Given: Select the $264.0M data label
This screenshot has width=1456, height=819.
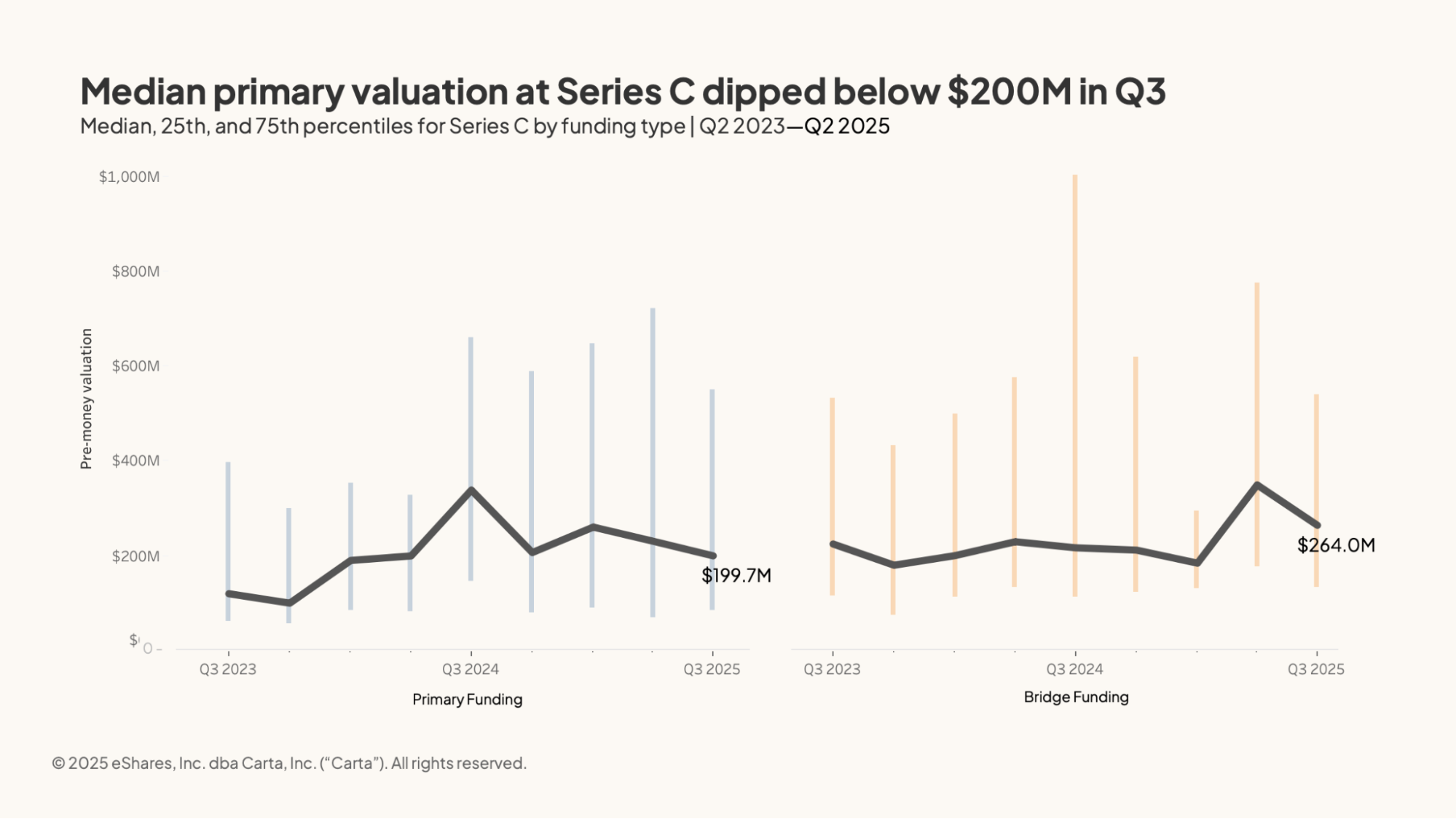Looking at the screenshot, I should click(x=1336, y=545).
